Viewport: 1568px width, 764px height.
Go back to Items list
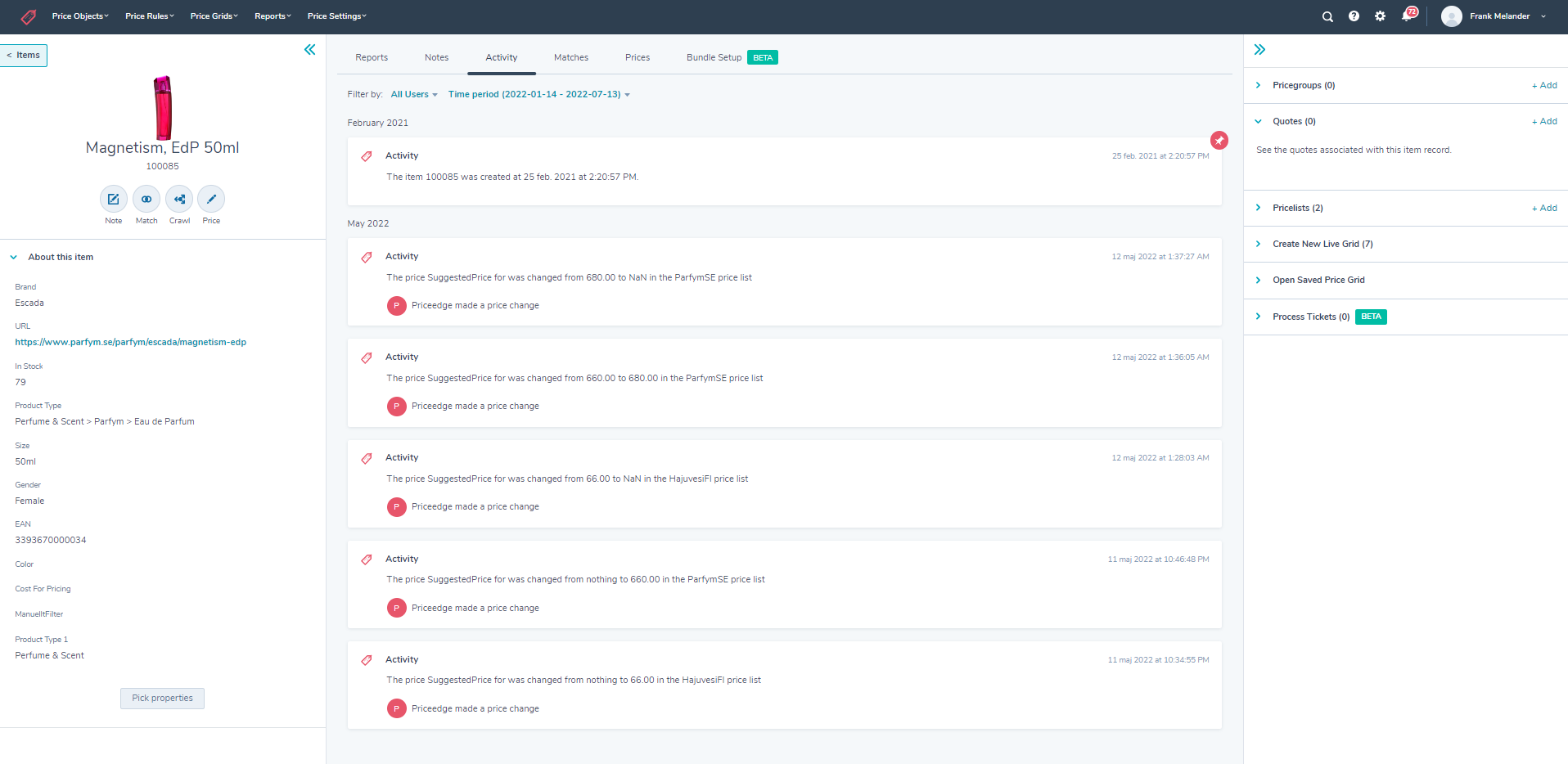coord(23,56)
